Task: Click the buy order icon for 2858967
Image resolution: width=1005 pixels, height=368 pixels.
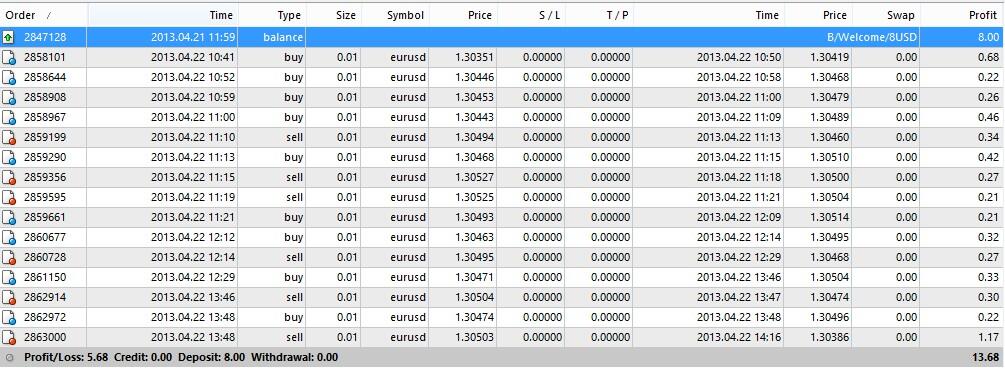Action: (x=8, y=117)
